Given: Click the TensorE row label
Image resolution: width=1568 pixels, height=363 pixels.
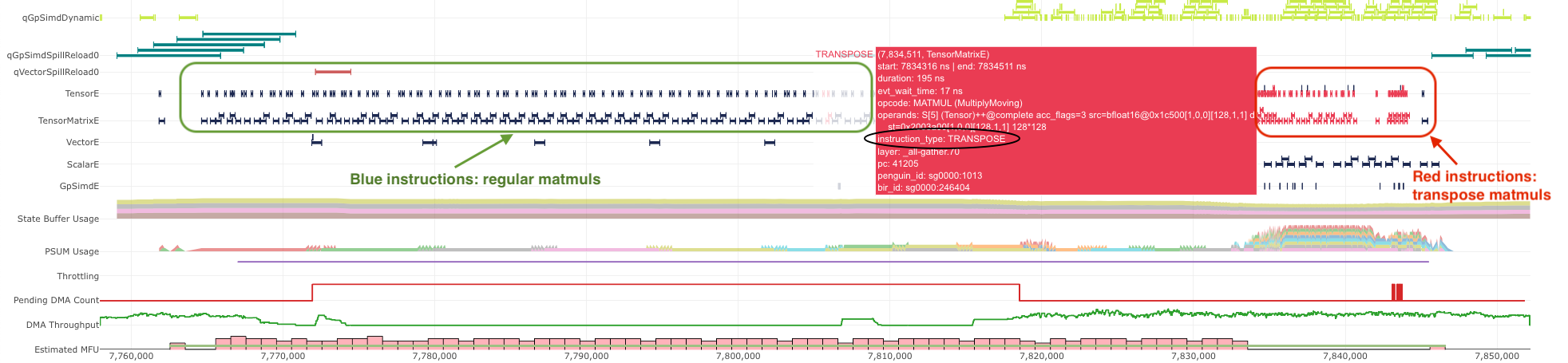Looking at the screenshot, I should pyautogui.click(x=81, y=93).
